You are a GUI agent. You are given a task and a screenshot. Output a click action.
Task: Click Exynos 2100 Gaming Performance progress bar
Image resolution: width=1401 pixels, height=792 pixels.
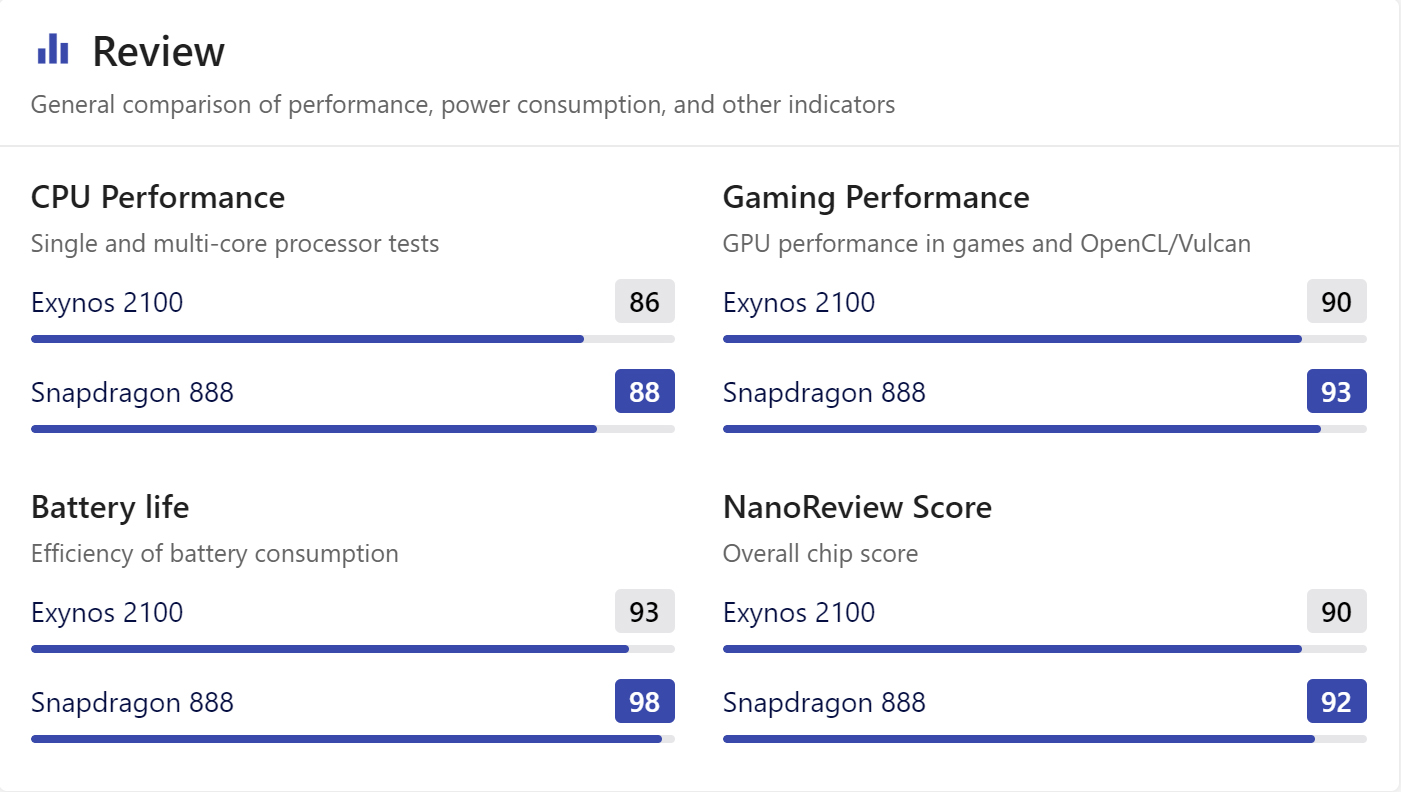(1045, 339)
